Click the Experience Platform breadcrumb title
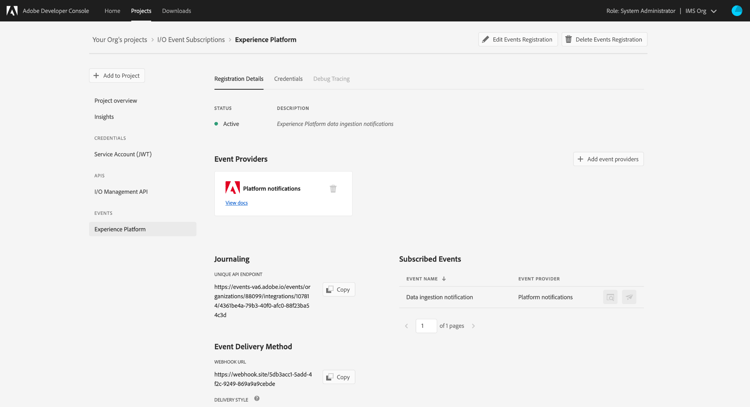Screen dimensions: 750x407 tap(265, 40)
